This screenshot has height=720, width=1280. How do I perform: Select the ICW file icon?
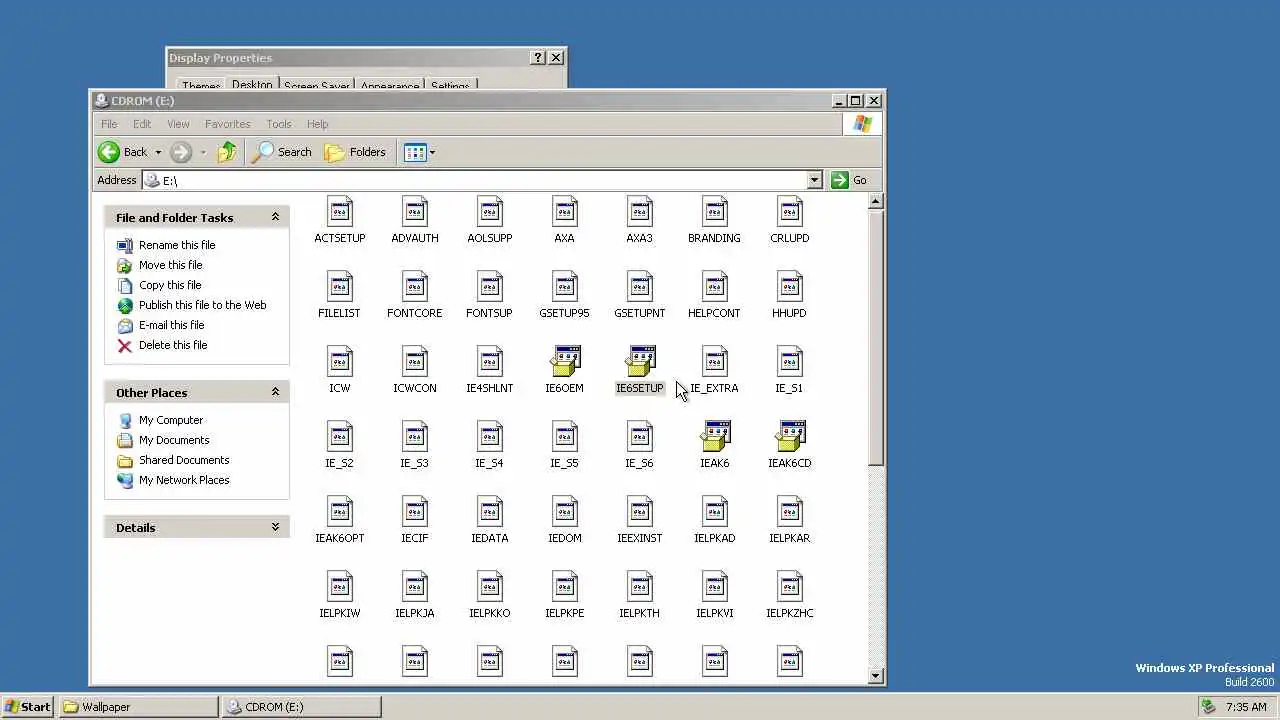pos(340,362)
